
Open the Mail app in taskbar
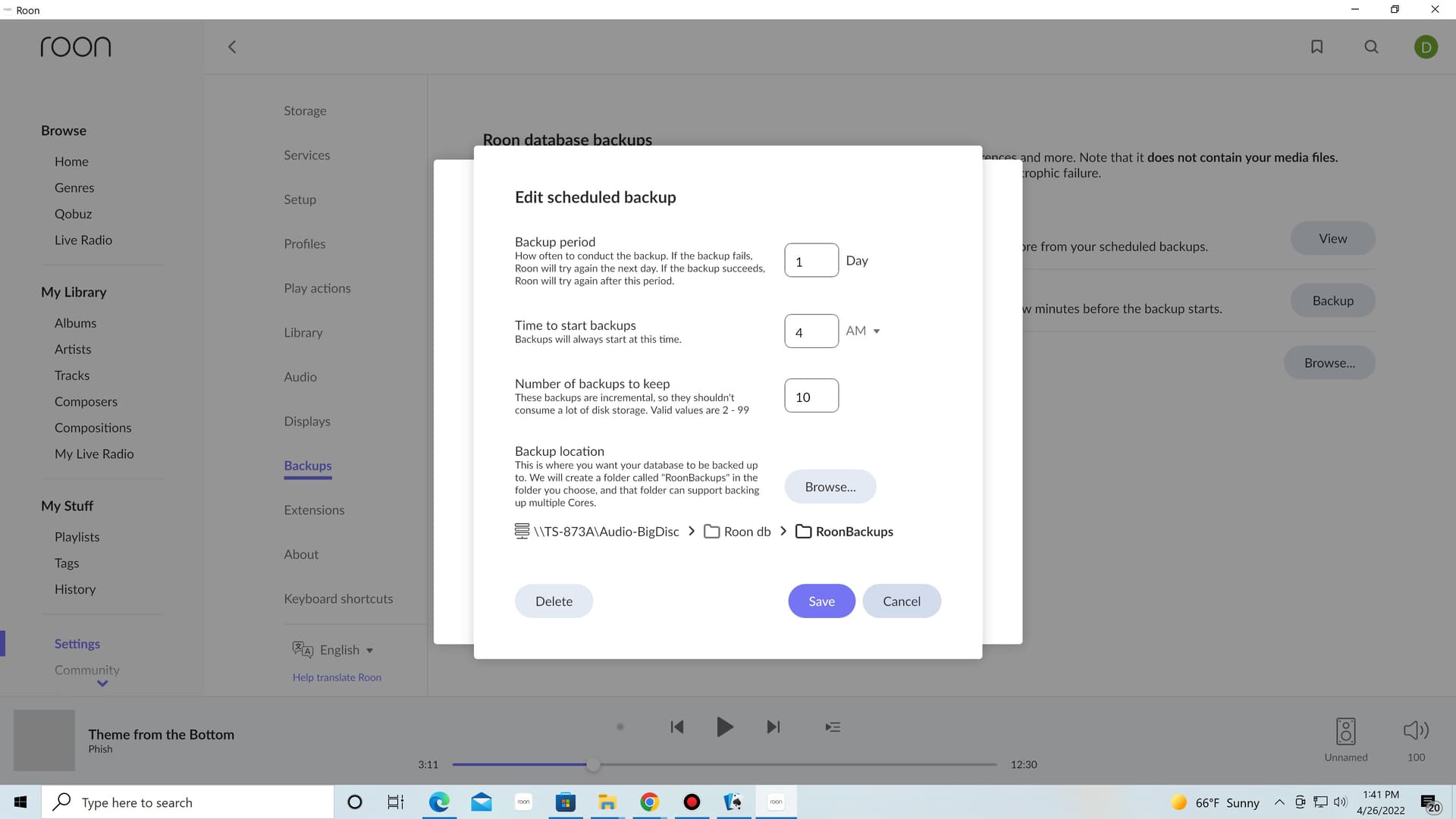click(481, 802)
